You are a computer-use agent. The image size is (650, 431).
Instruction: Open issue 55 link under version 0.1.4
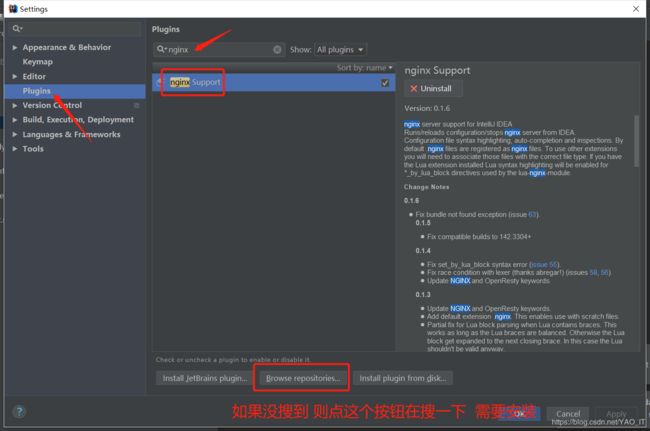tap(544, 264)
